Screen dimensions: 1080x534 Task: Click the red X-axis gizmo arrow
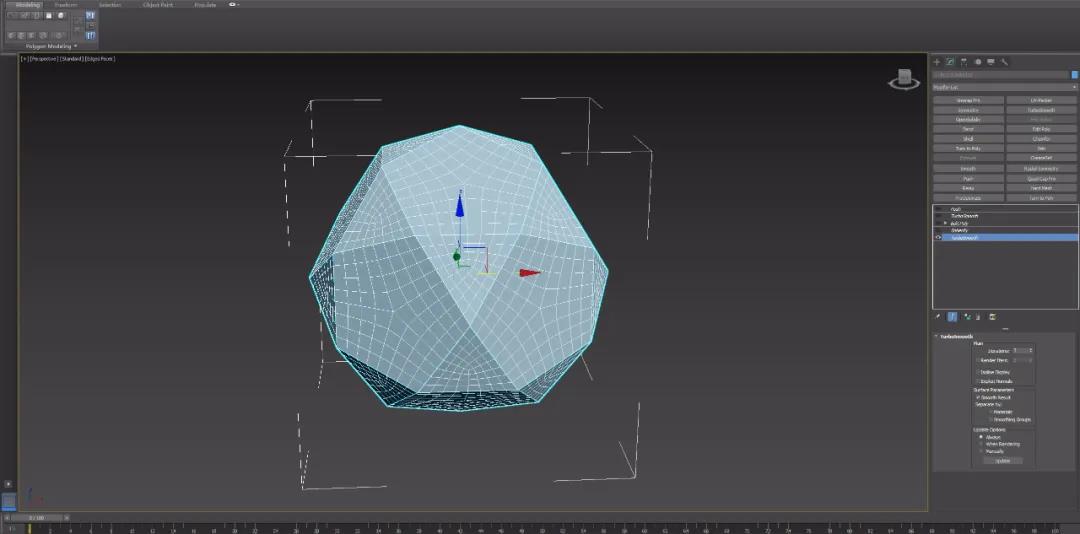pos(530,273)
